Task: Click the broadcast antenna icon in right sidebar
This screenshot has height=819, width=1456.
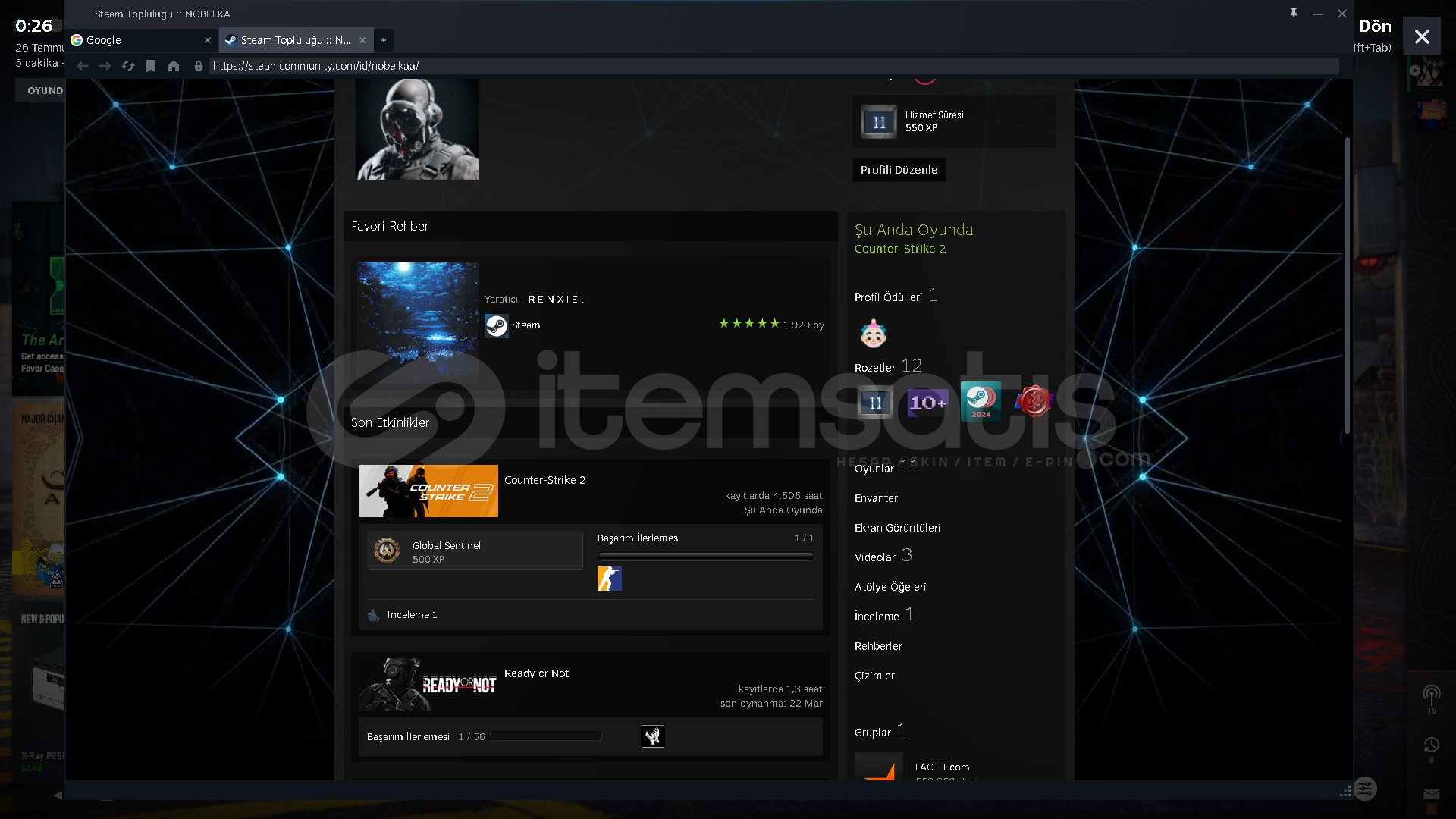Action: tap(1432, 694)
